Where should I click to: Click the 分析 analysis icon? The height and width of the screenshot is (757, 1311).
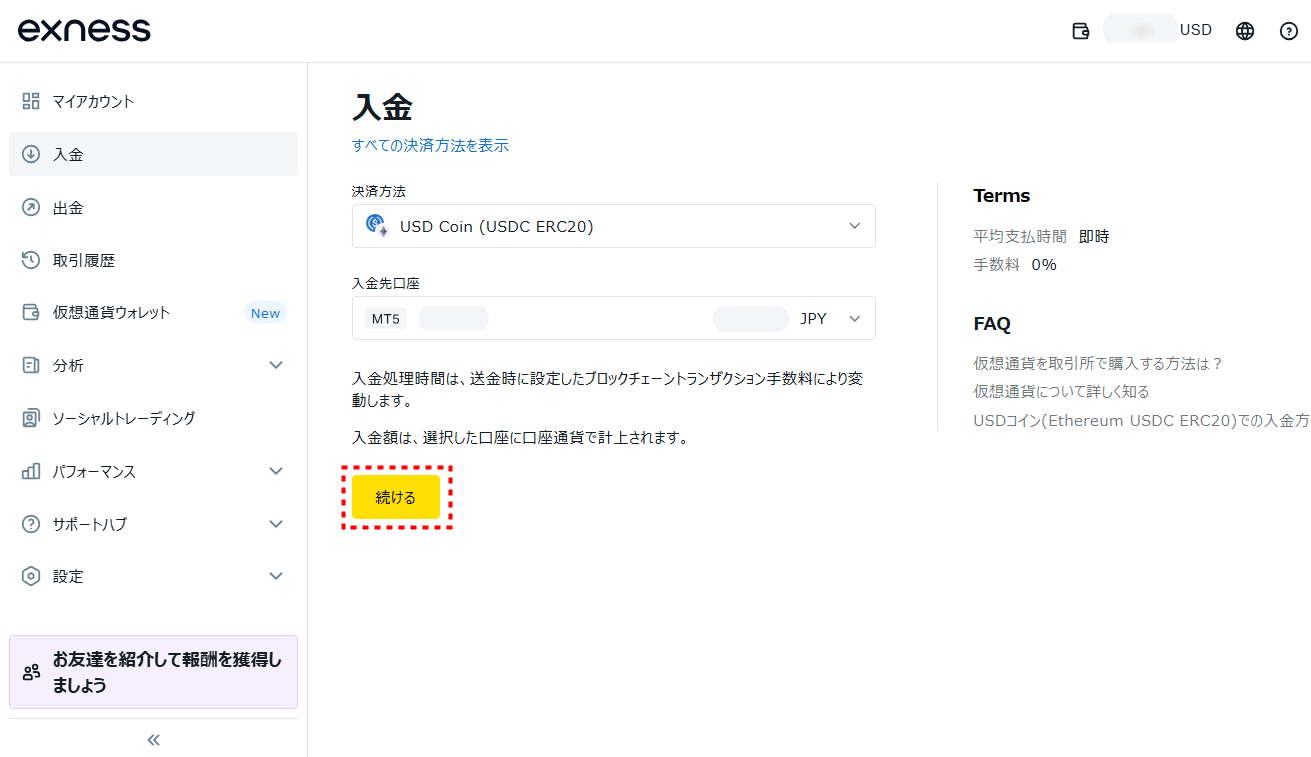tap(31, 365)
